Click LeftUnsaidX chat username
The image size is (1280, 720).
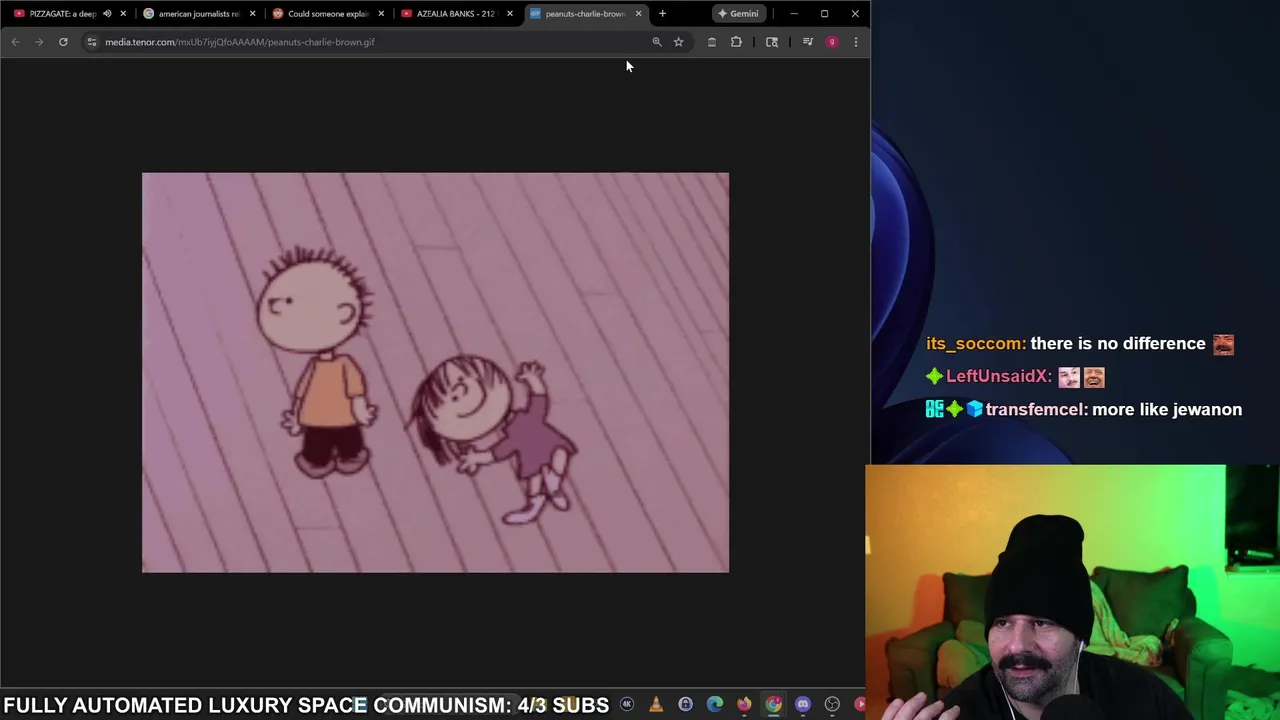(999, 377)
